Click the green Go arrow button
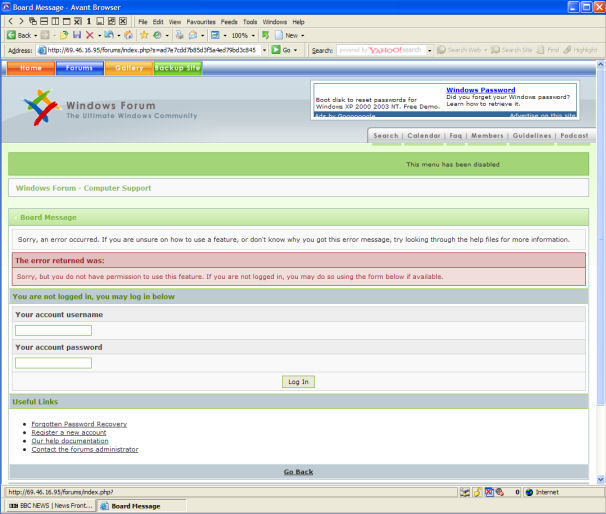Image resolution: width=606 pixels, height=514 pixels. point(276,50)
